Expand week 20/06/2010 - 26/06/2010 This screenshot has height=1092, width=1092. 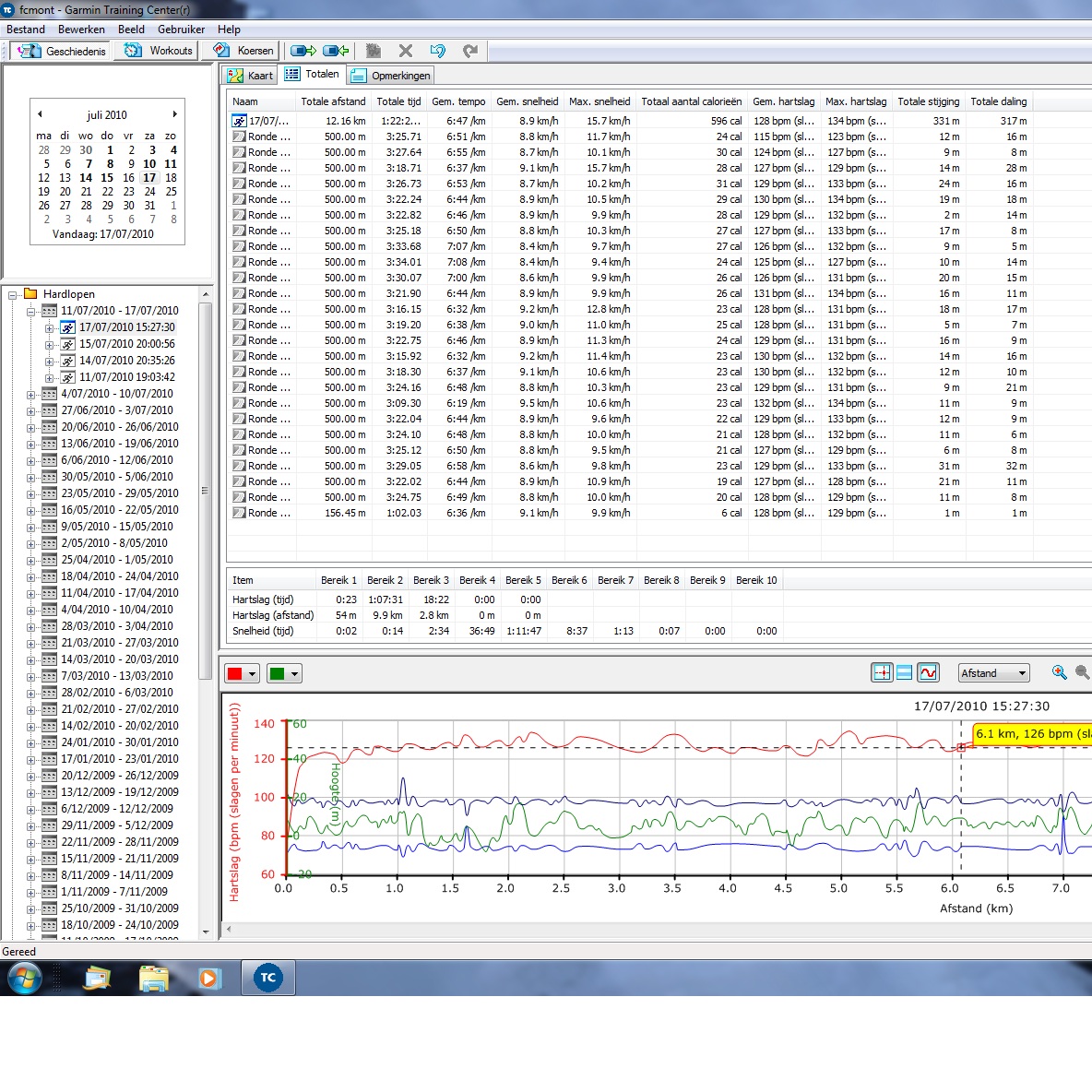30,428
